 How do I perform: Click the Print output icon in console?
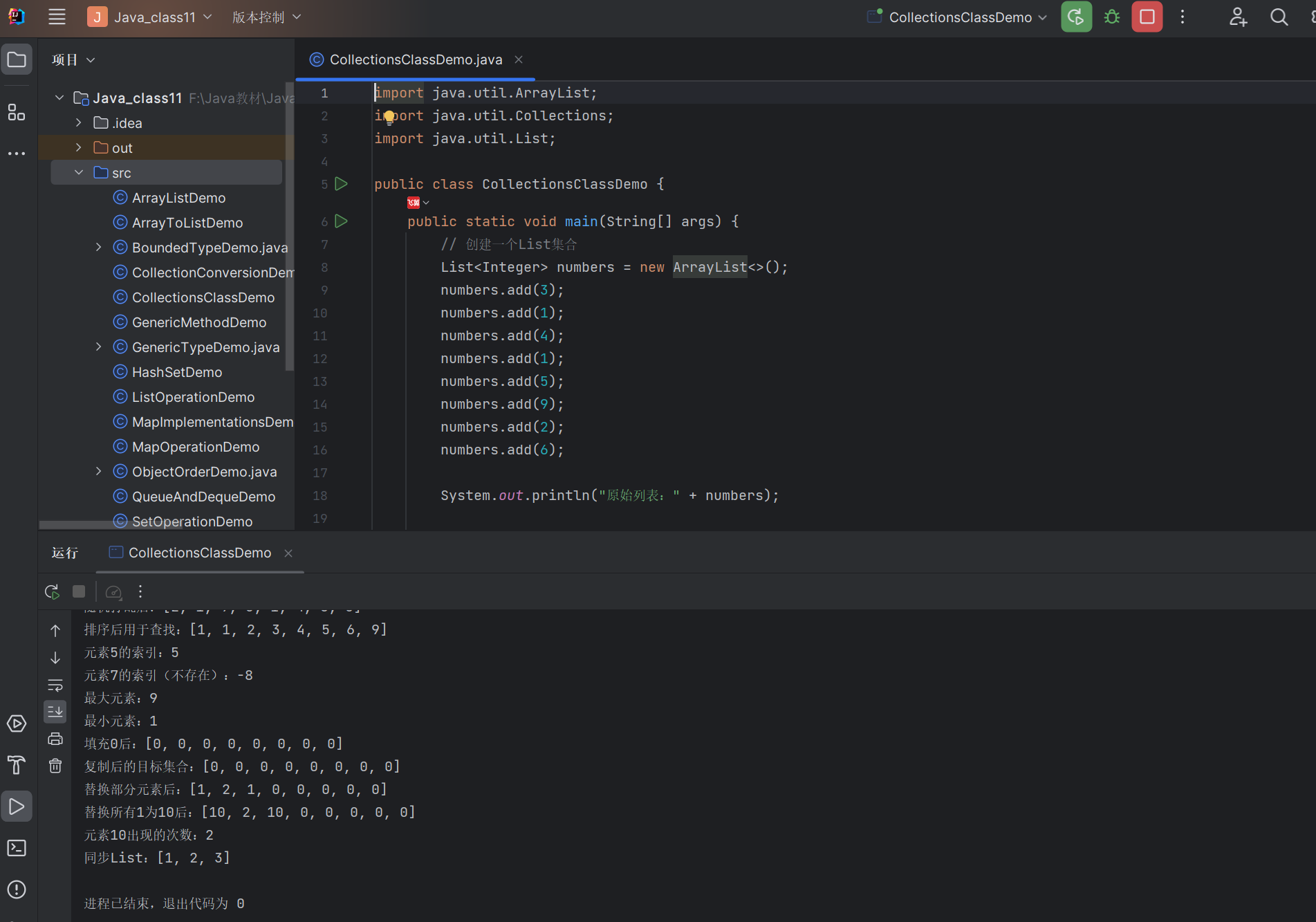tap(55, 739)
